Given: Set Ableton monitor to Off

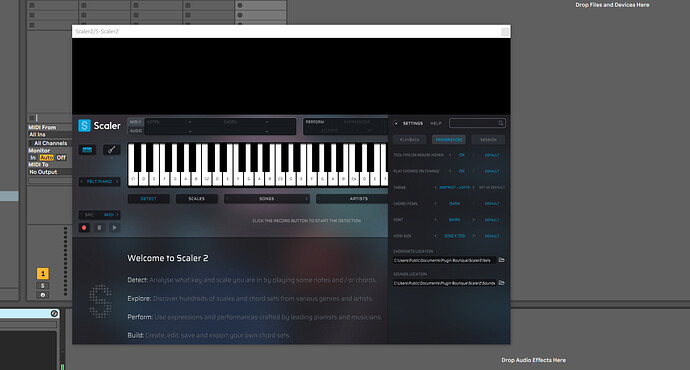Looking at the screenshot, I should [61, 158].
